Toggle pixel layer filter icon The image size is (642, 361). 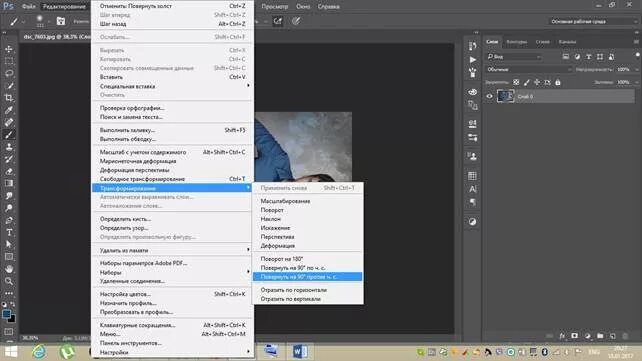(566, 57)
